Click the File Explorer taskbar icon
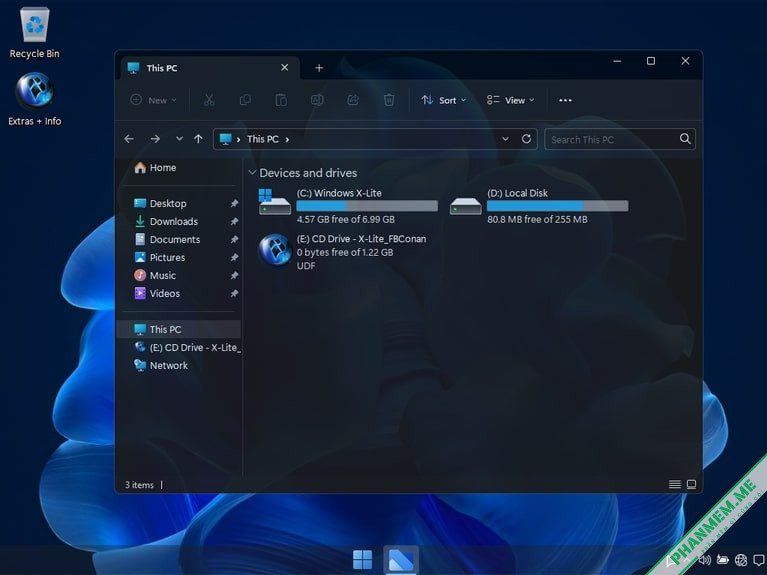Screen dimensions: 767x575 click(401, 559)
